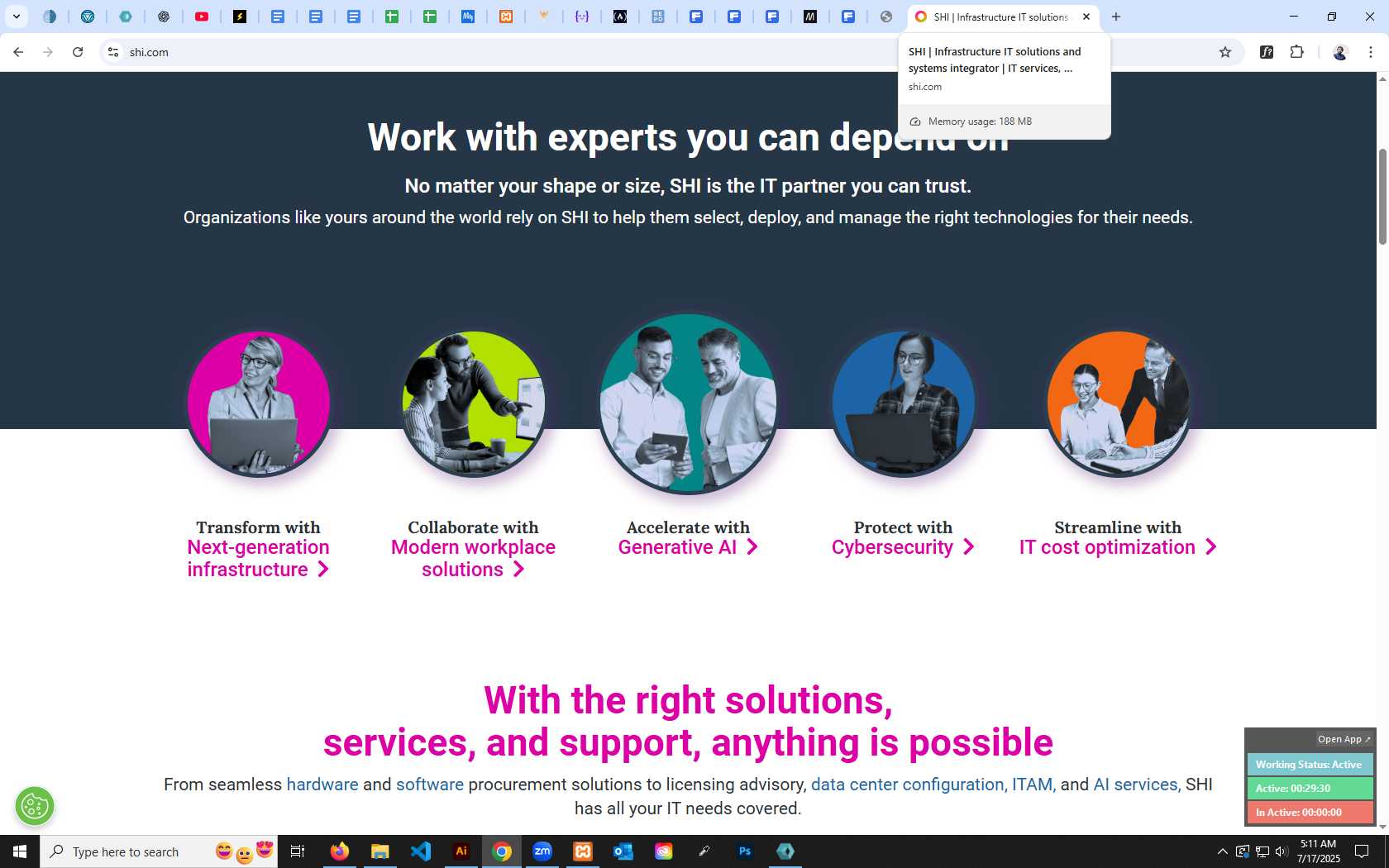This screenshot has height=868, width=1389.
Task: Follow the data center configuration link
Action: tap(907, 785)
